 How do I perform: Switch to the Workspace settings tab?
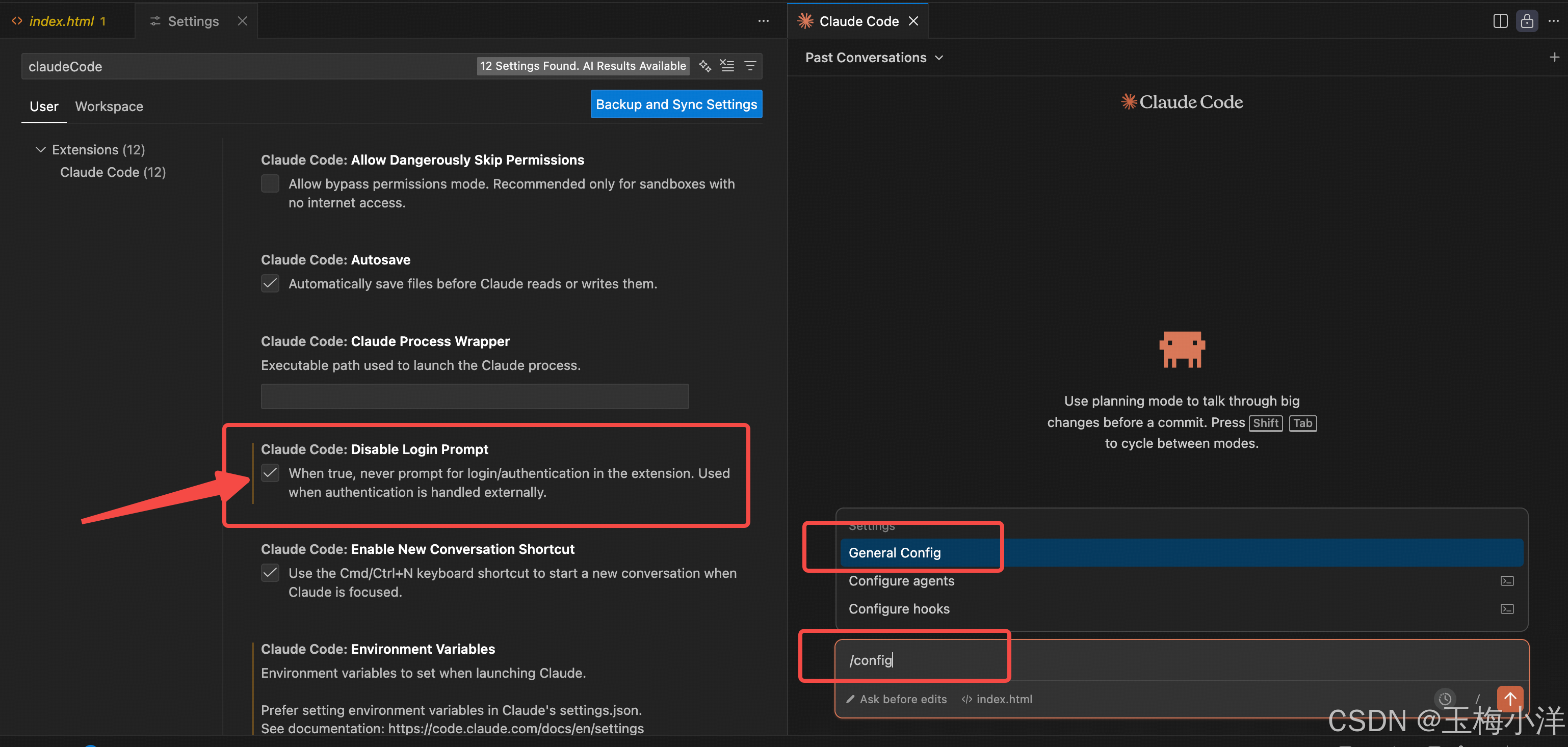click(x=109, y=106)
